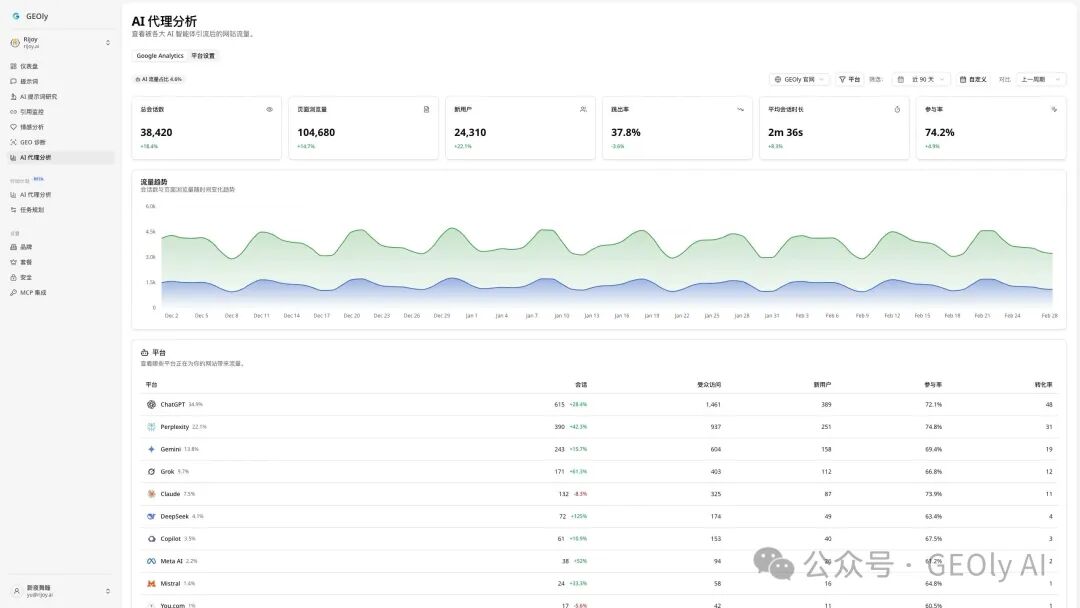The height and width of the screenshot is (608, 1080).
Task: Click the AI 流量占比 4.6% badge
Action: 158,79
